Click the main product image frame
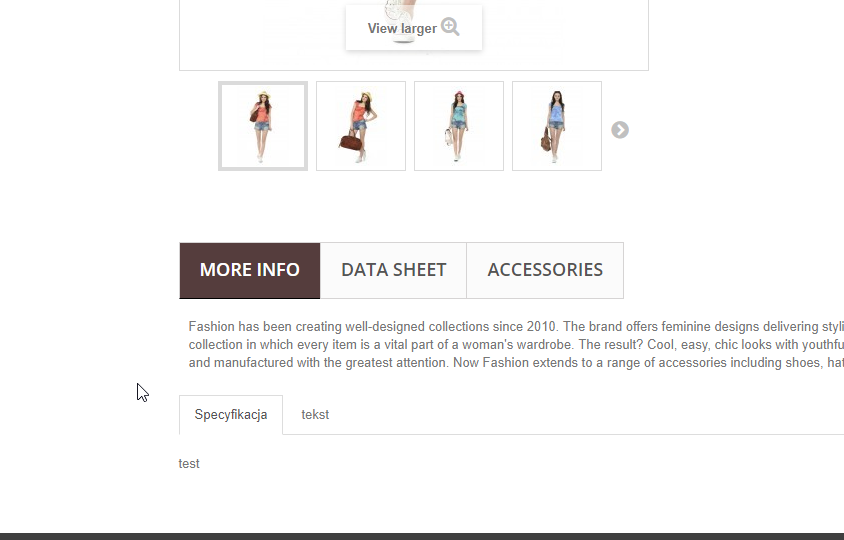The height and width of the screenshot is (540, 844). pos(414,35)
